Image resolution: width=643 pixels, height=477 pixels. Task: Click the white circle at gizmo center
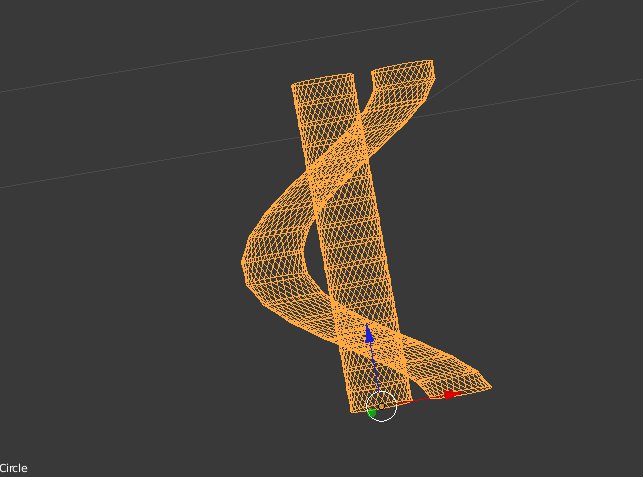point(381,406)
